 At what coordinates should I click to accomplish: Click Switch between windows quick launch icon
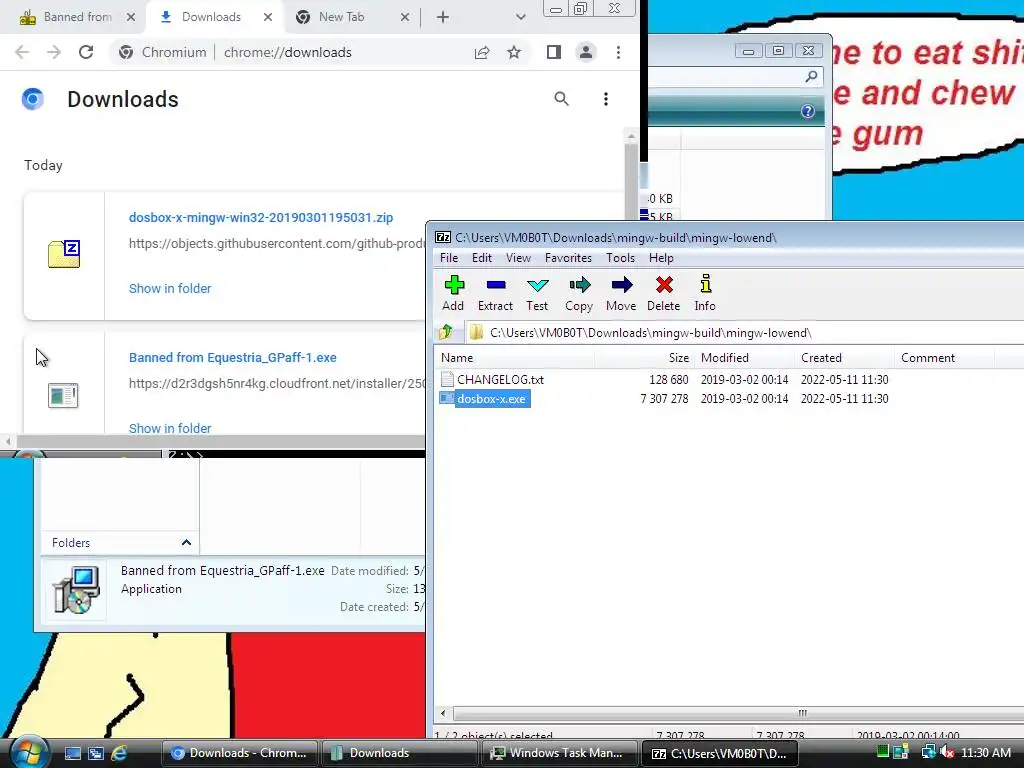tap(96, 753)
